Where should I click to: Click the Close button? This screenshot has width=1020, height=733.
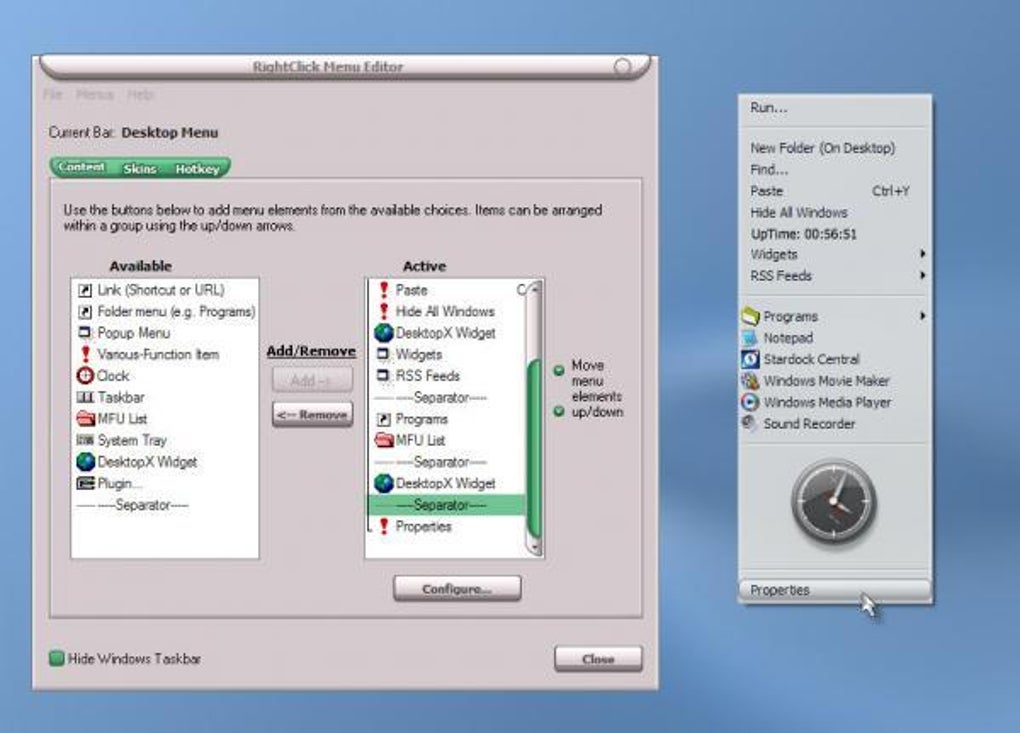tap(598, 659)
